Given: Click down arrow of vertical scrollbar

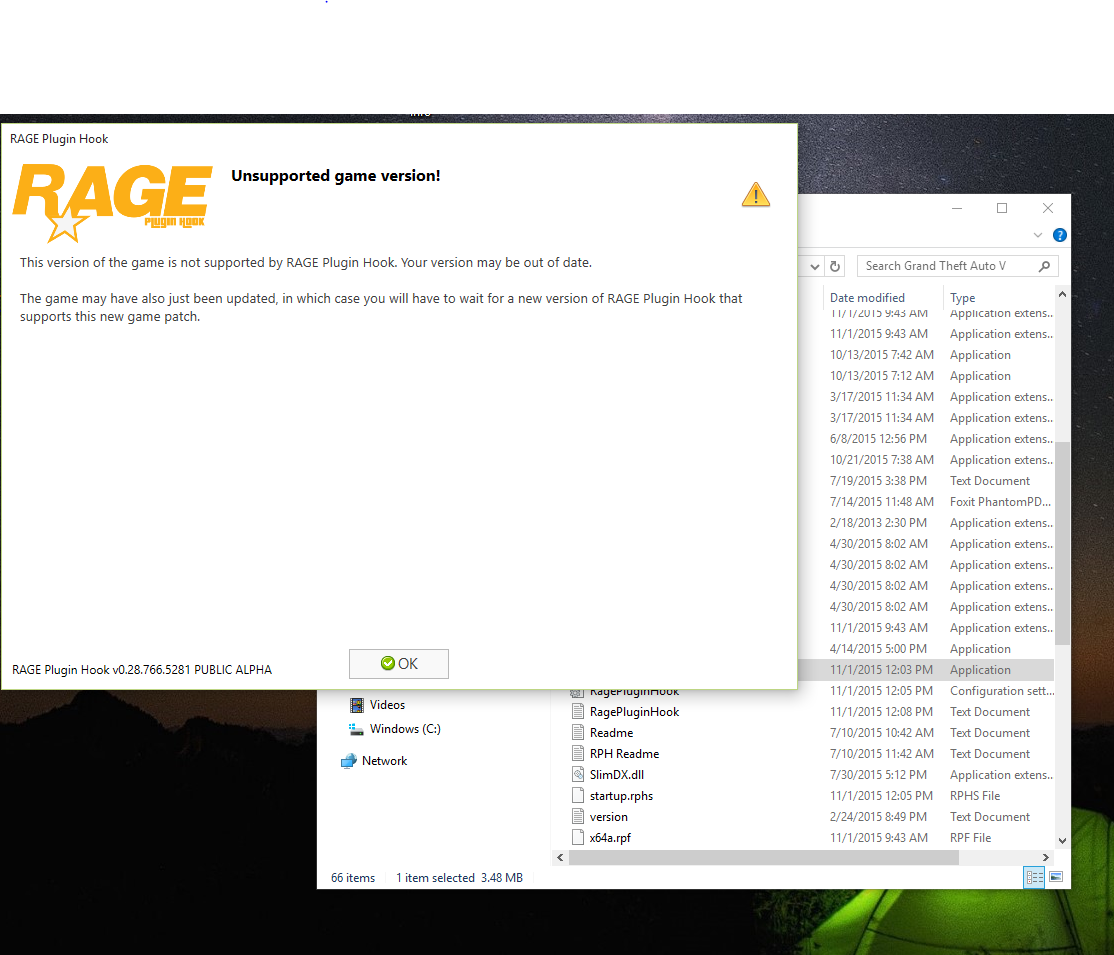Looking at the screenshot, I should 1062,841.
